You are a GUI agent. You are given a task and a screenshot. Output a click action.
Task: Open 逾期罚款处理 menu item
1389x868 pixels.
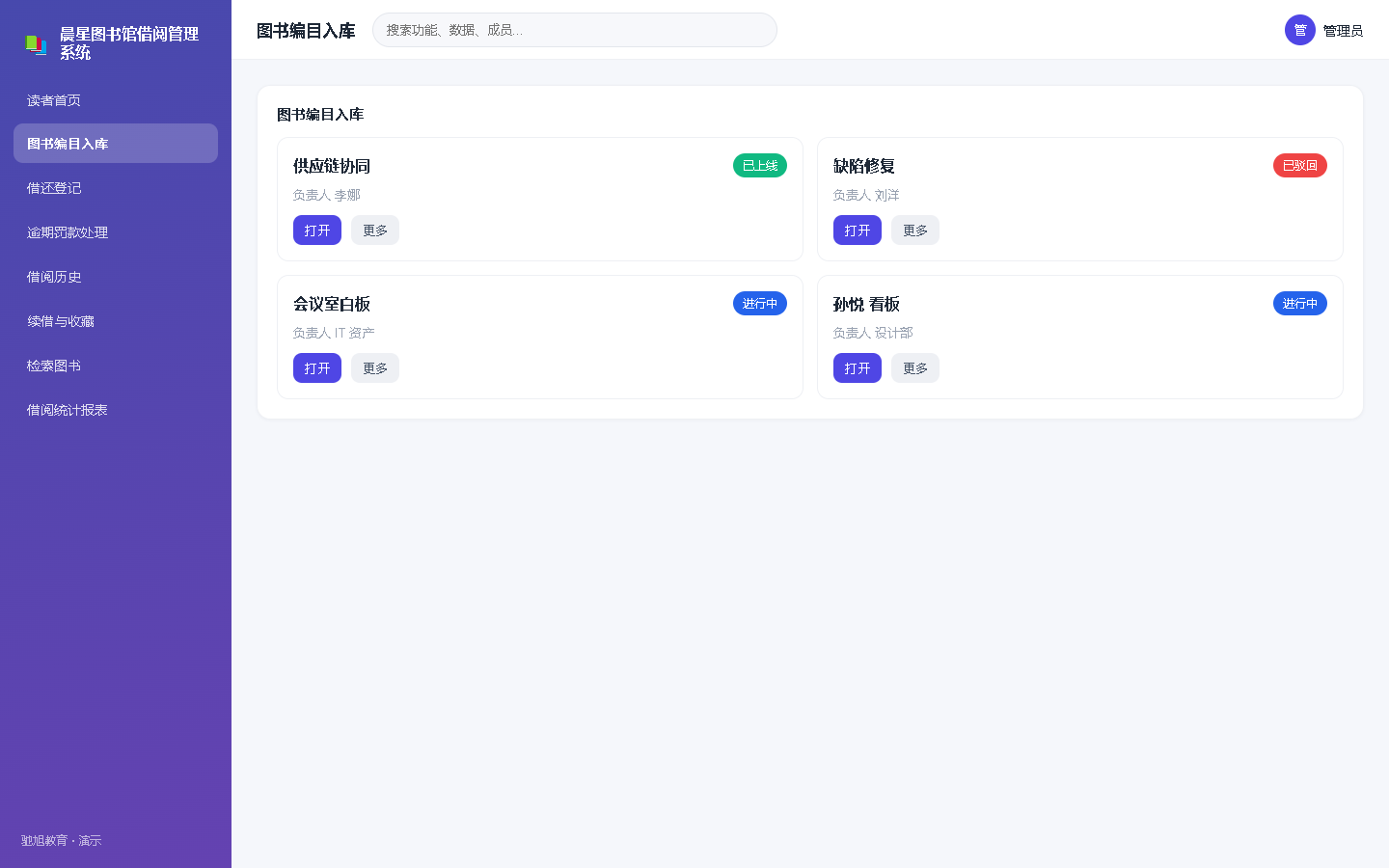point(116,232)
